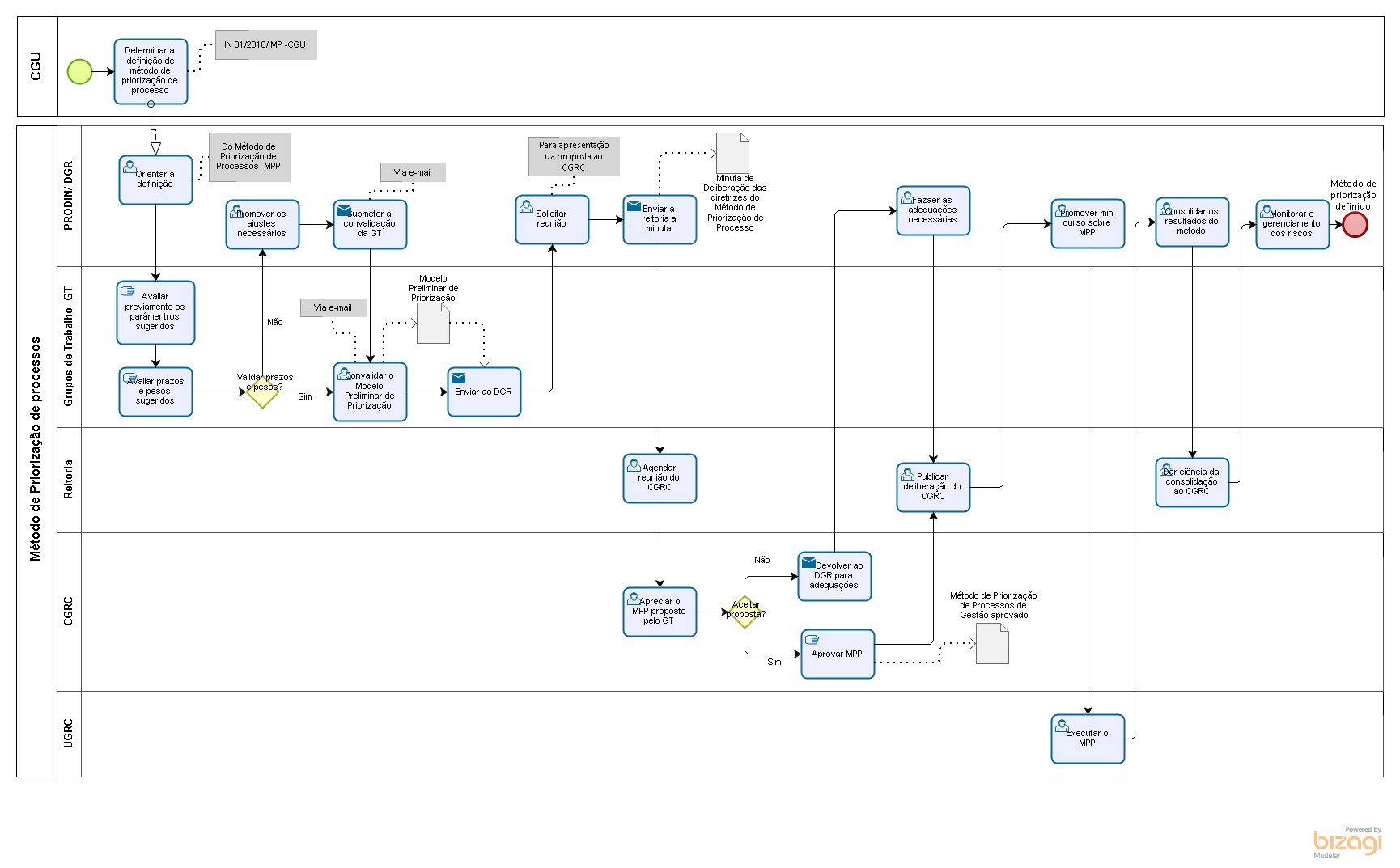Click the 'Minuta de Deliberação' document icon

(732, 153)
